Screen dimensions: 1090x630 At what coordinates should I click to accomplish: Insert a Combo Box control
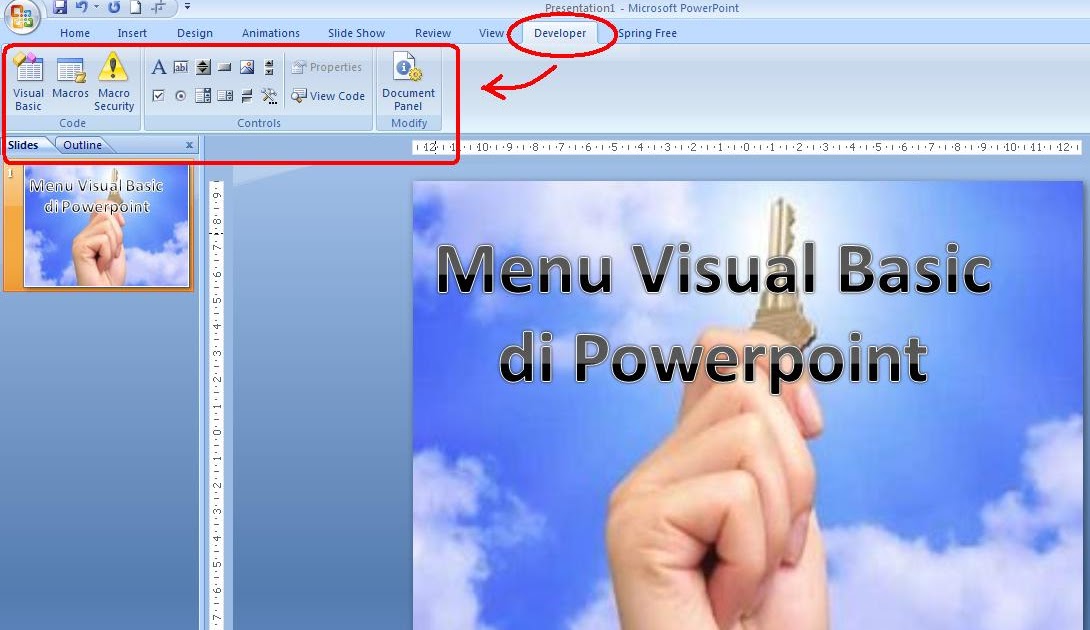[203, 95]
